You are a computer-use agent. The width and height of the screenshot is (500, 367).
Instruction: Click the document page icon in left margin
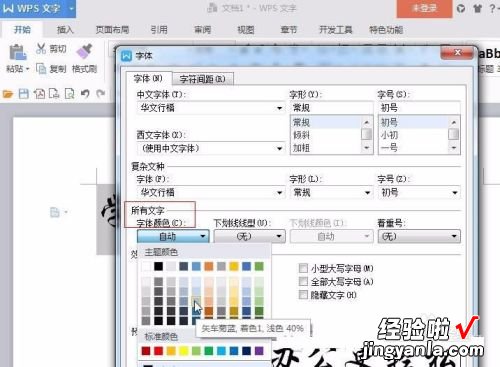[x=55, y=212]
